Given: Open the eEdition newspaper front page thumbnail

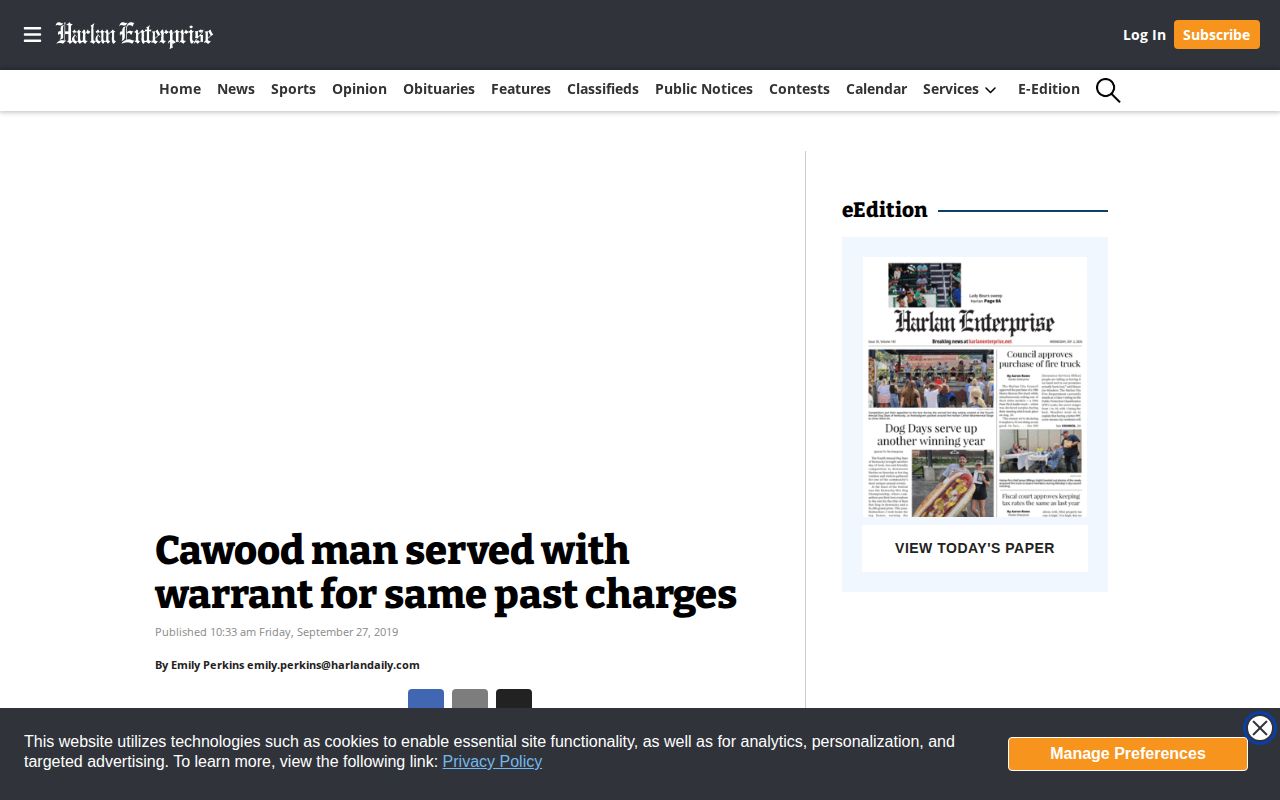Looking at the screenshot, I should point(975,387).
